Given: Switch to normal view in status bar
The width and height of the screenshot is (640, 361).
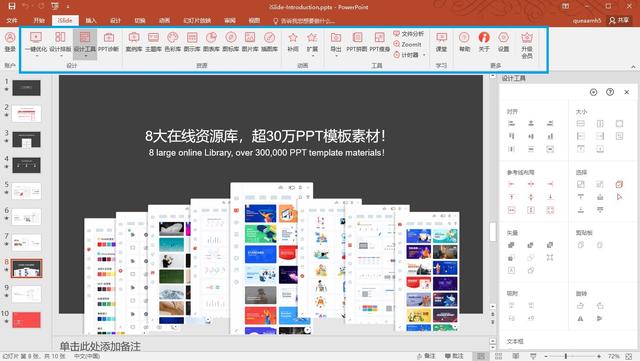Looking at the screenshot, I should coord(481,356).
